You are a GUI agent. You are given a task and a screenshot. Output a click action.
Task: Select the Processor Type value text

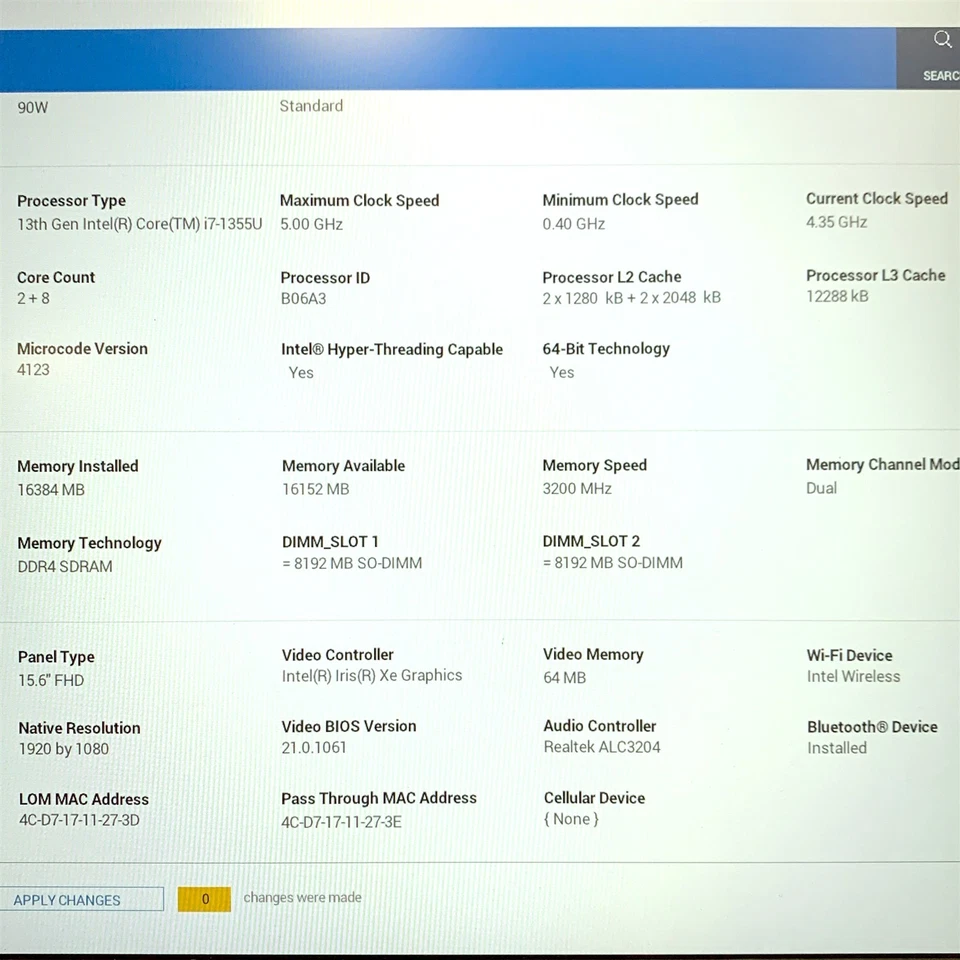[x=139, y=224]
